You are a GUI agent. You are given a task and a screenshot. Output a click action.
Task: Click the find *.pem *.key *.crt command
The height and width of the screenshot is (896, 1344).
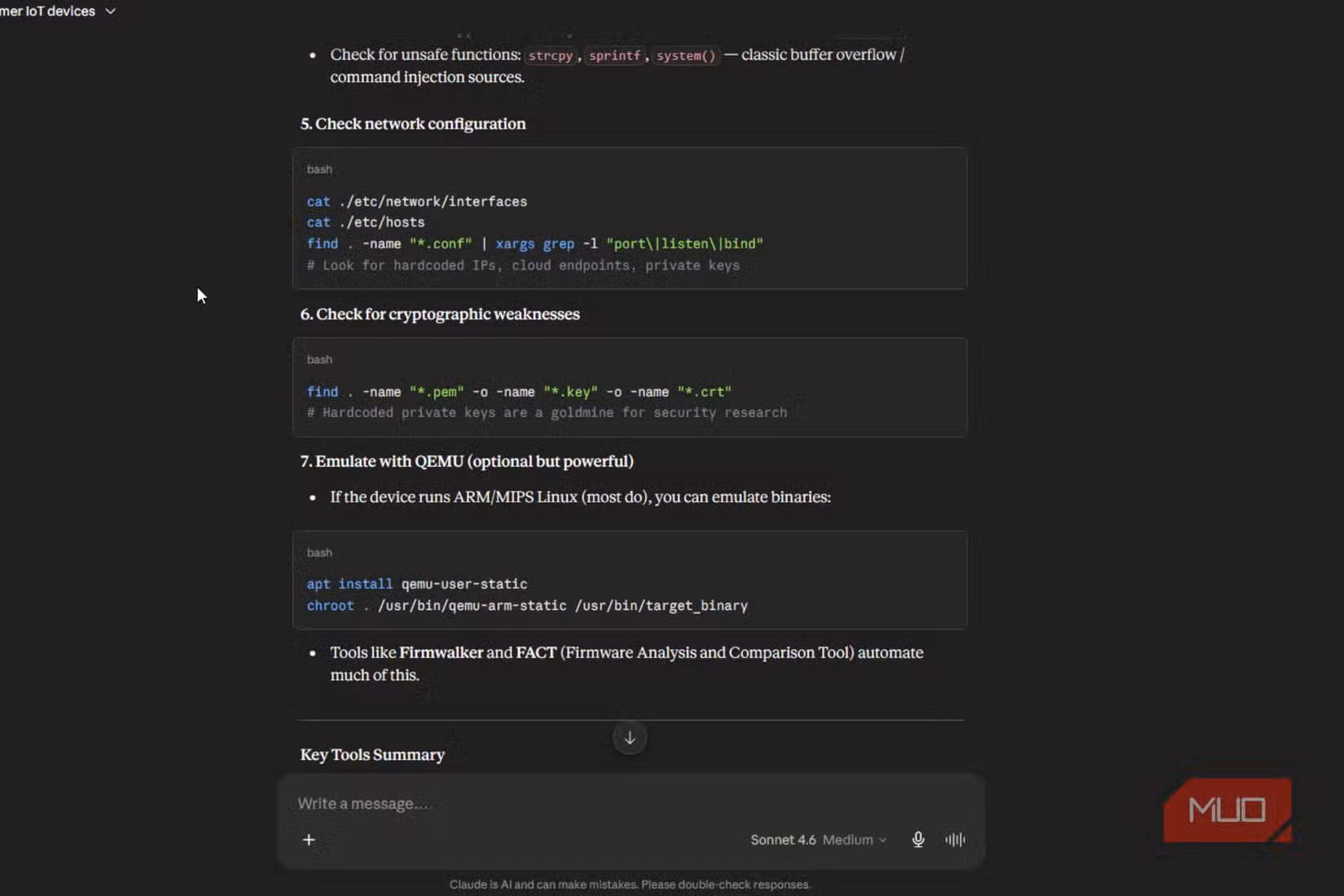(519, 392)
